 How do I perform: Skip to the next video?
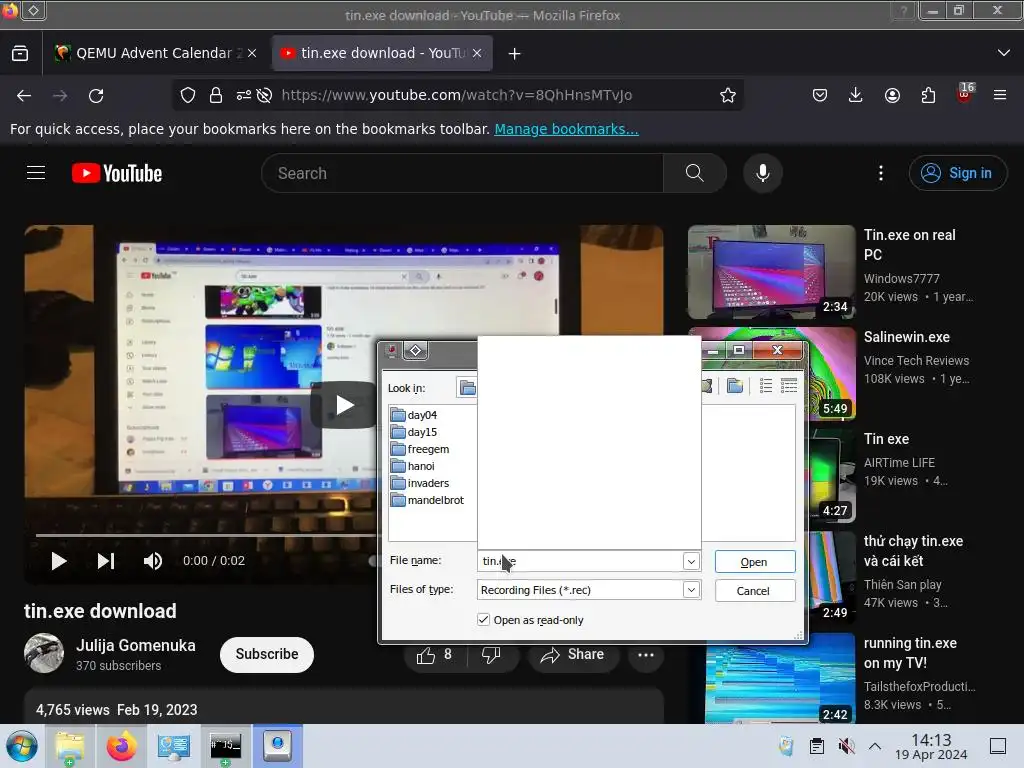coord(106,561)
